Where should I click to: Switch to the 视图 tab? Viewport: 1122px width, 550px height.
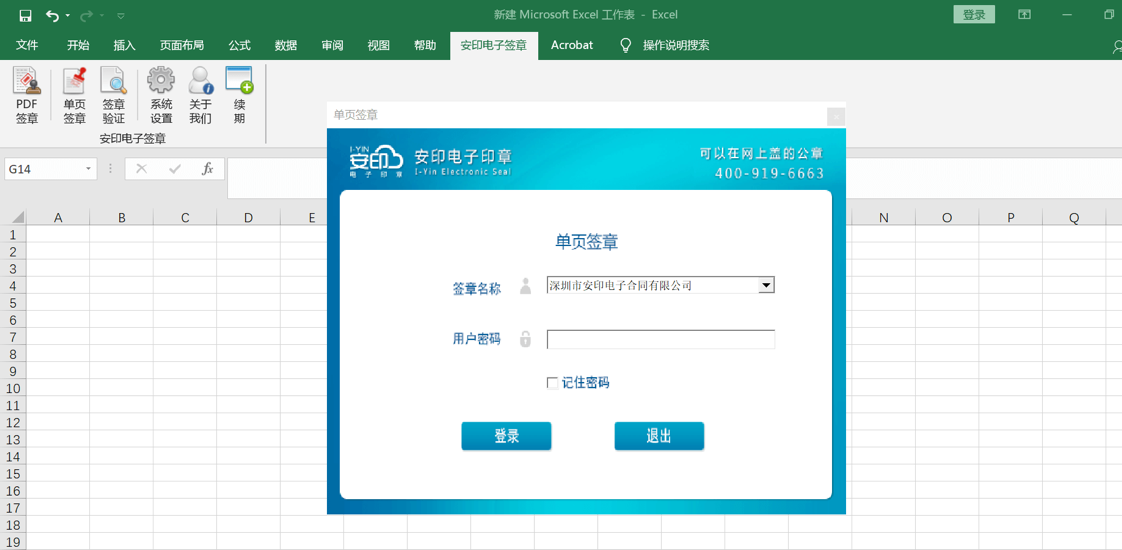pos(379,45)
